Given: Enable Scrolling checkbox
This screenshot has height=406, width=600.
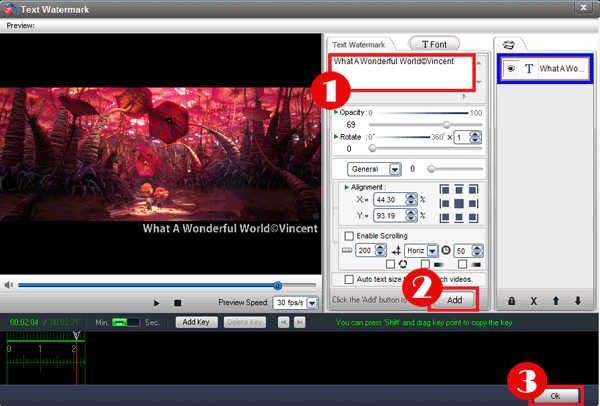Looking at the screenshot, I should pyautogui.click(x=349, y=236).
